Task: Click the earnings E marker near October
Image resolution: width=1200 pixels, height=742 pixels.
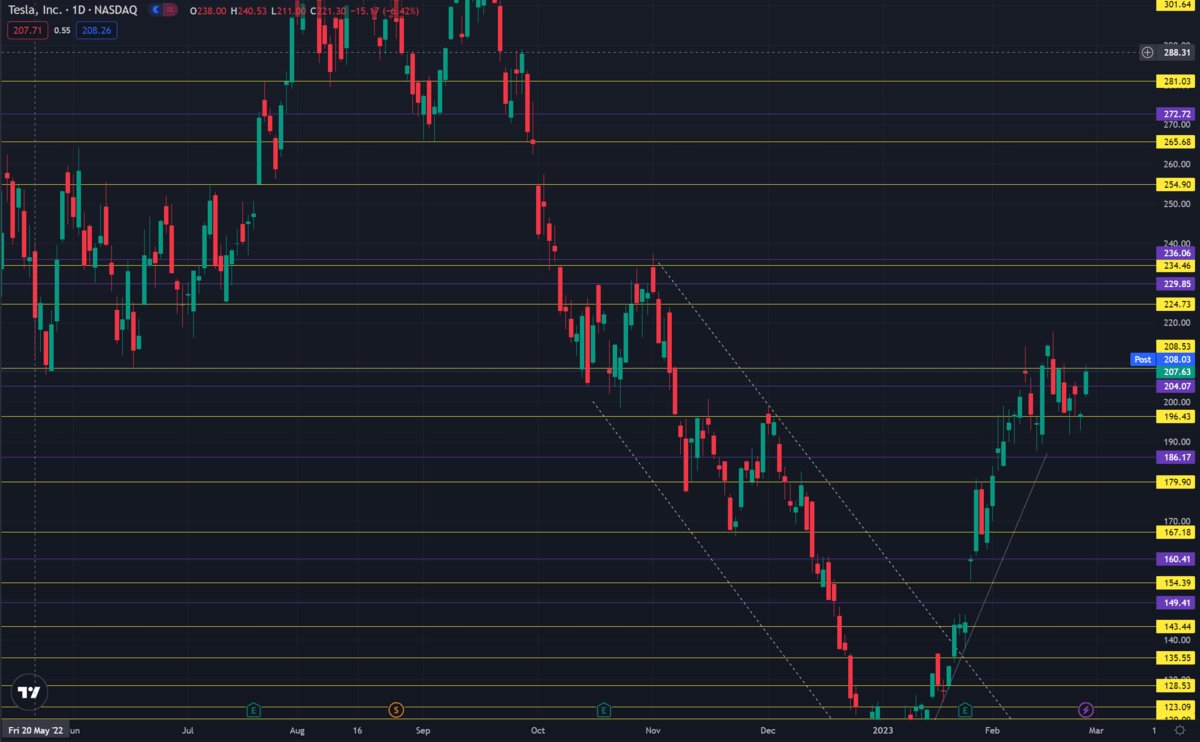Action: point(604,710)
